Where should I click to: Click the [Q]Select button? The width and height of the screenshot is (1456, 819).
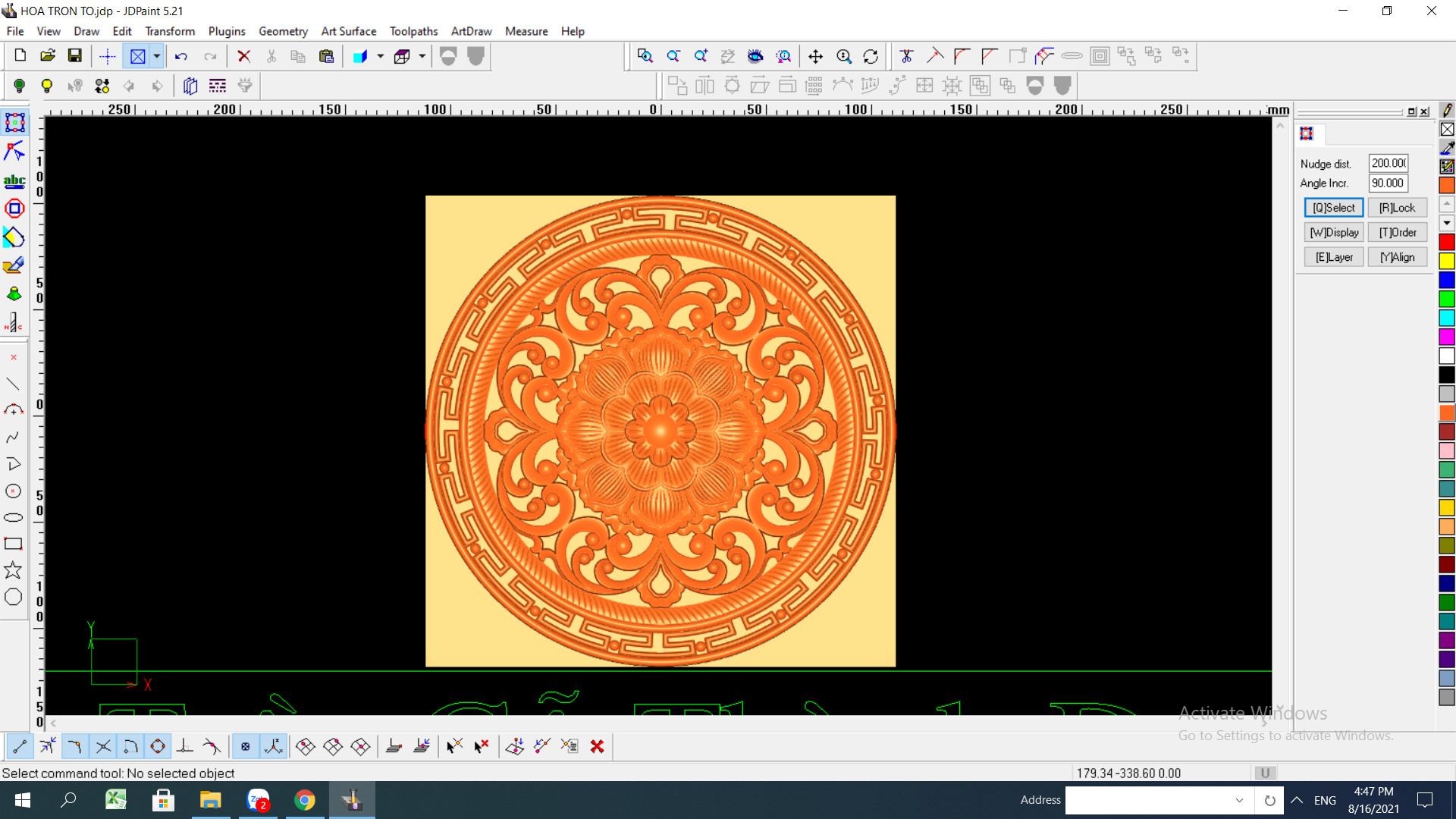1334,208
